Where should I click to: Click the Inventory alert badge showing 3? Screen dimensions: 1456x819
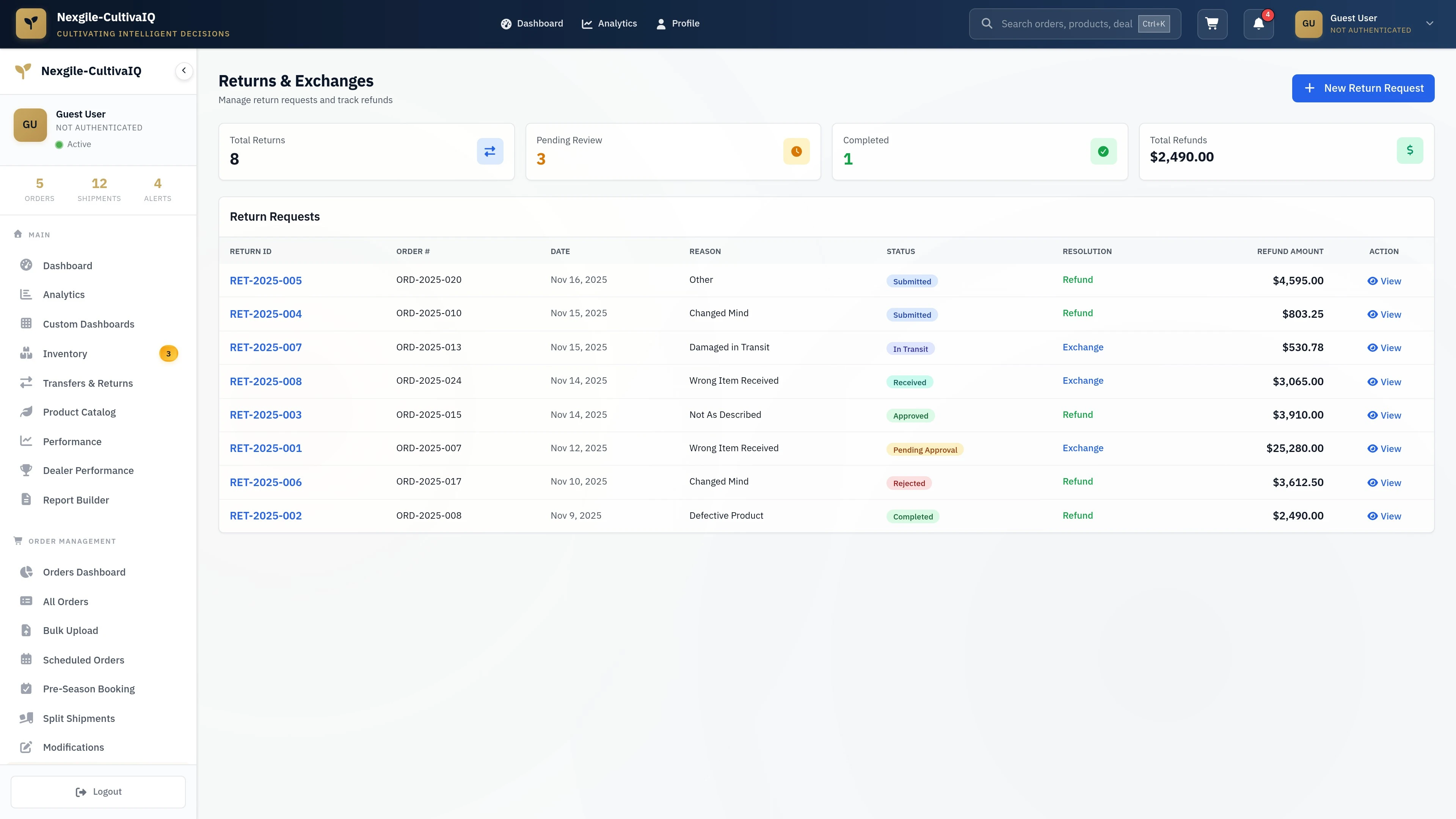[168, 353]
